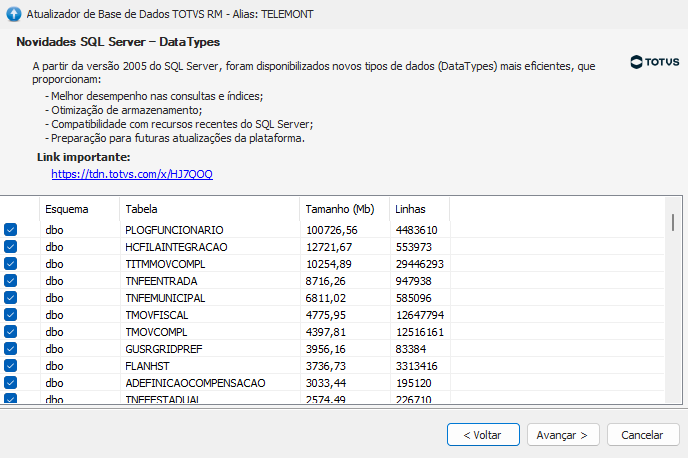Click the TOTVS logo icon
This screenshot has height=458, width=688.
click(x=654, y=62)
